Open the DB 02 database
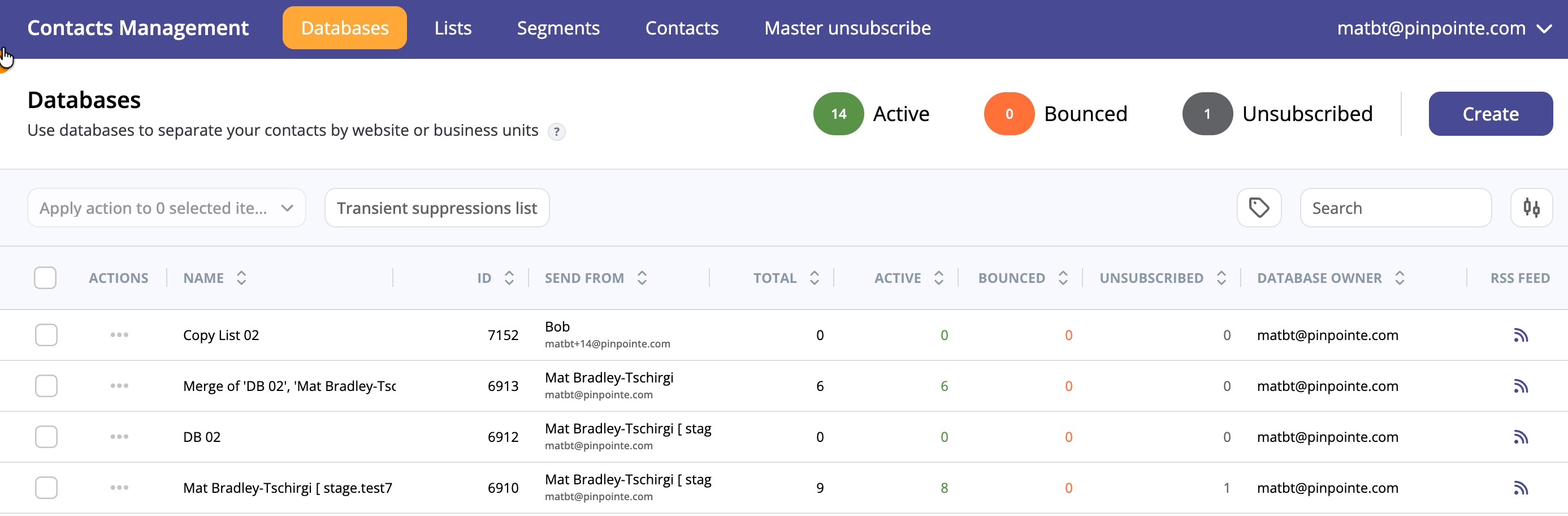Screen dimensions: 1568x516 [x=201, y=437]
